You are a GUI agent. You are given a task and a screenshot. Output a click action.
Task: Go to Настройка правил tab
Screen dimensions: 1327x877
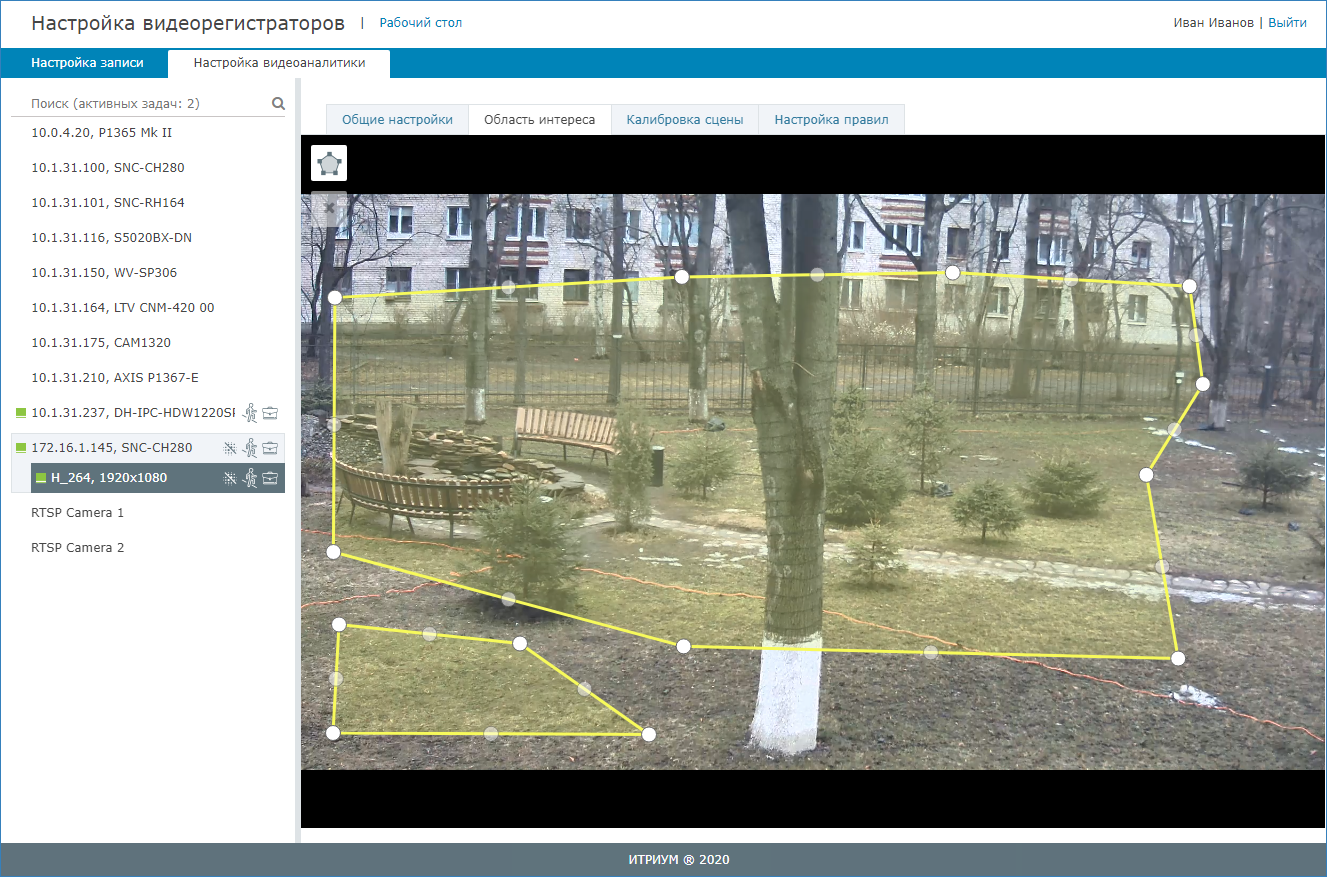(831, 119)
